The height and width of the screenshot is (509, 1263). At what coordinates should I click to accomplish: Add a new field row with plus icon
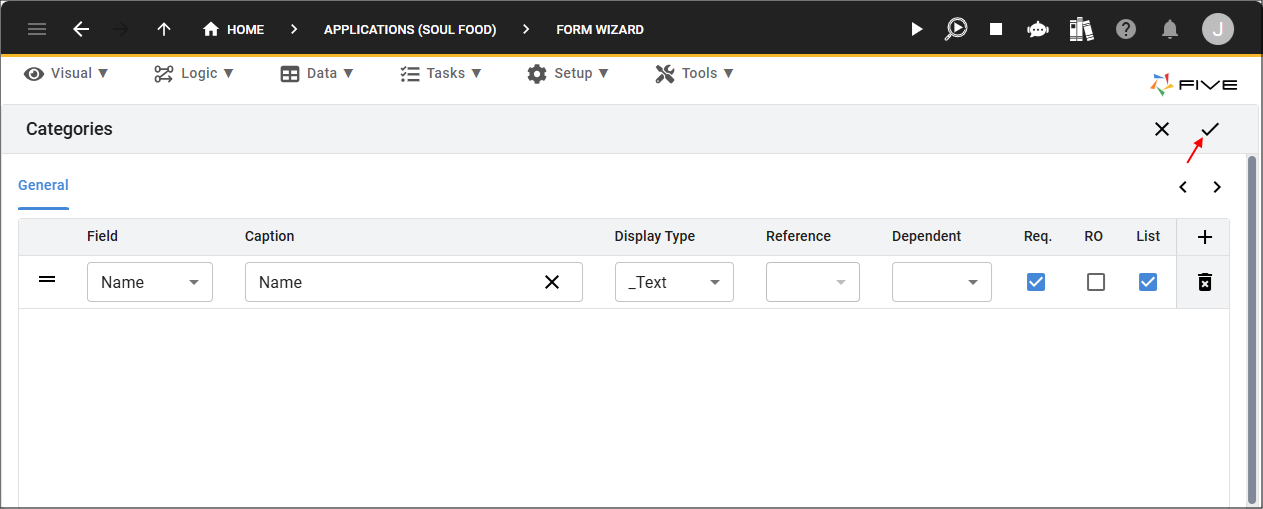[x=1205, y=237]
